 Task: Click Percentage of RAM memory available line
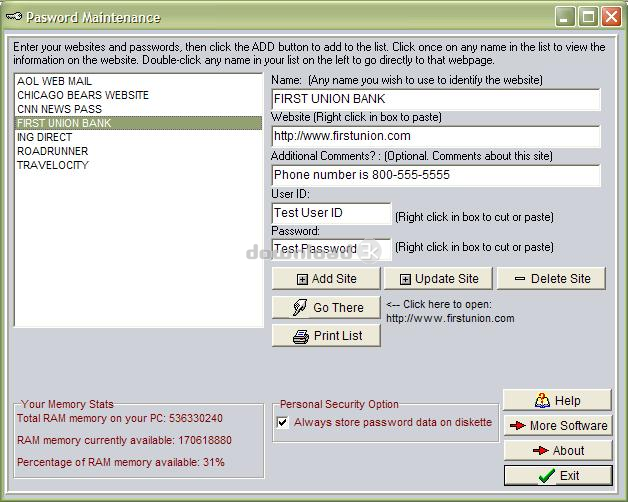point(121,462)
